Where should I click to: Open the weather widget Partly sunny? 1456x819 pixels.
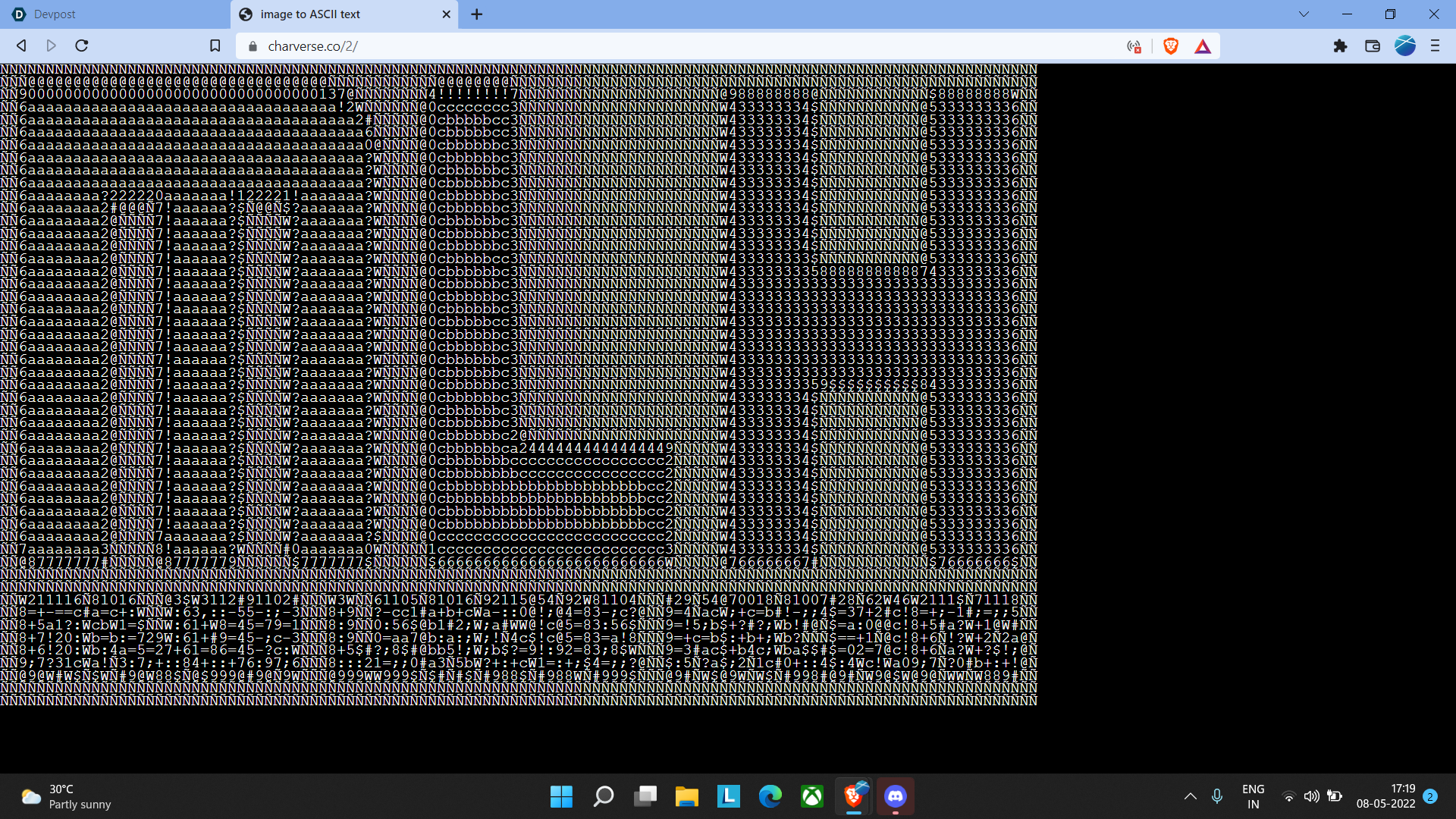[67, 796]
